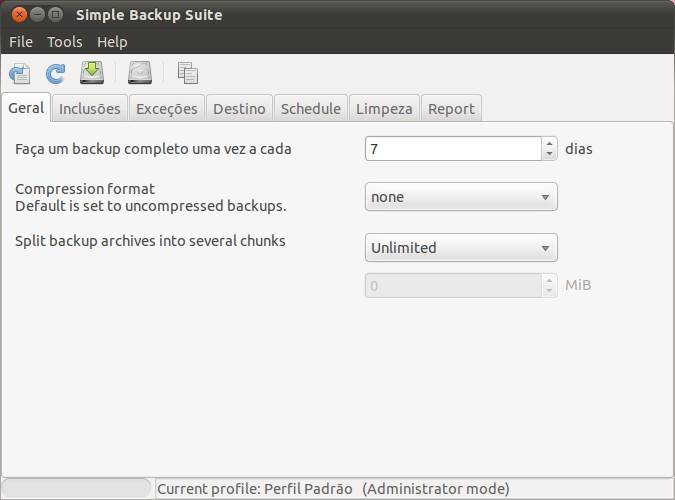Open the Report tab
This screenshot has height=500, width=675.
(x=451, y=109)
